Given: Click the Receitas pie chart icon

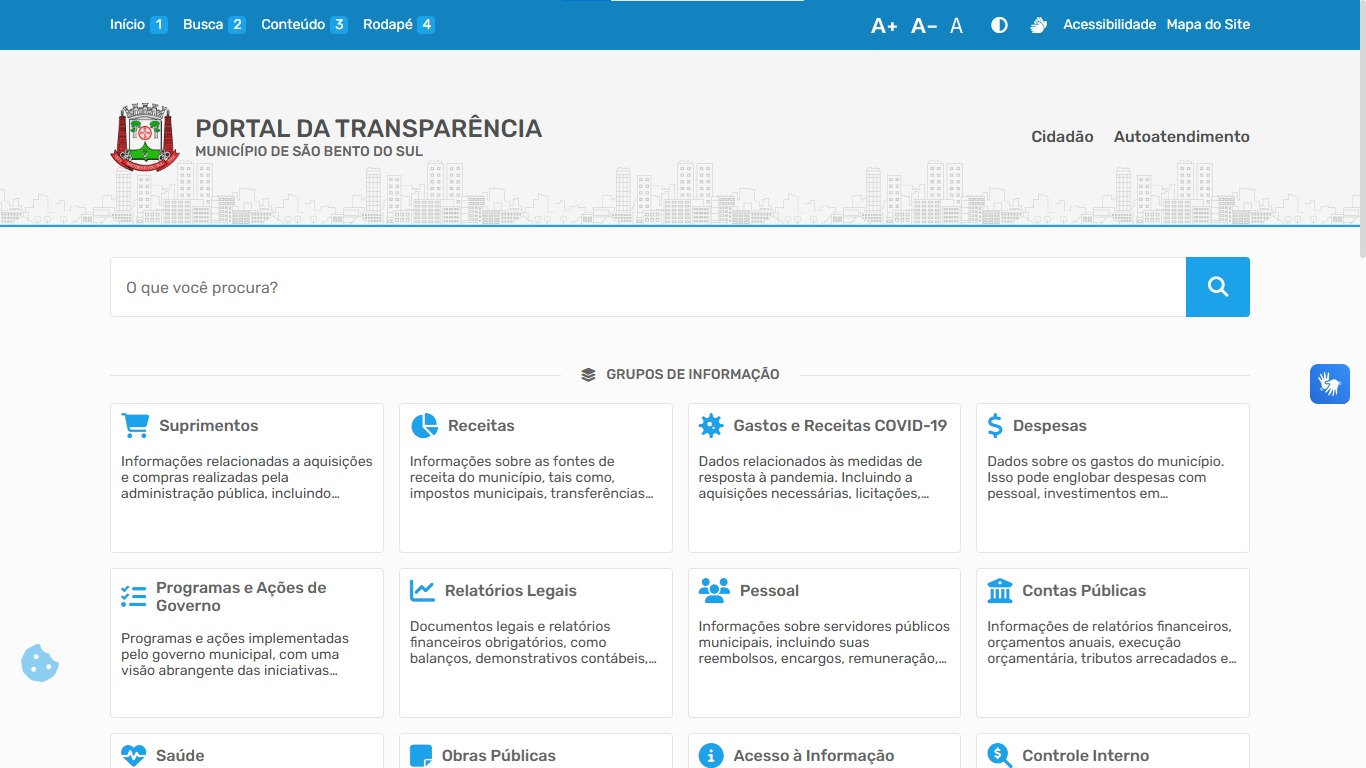Looking at the screenshot, I should 424,426.
